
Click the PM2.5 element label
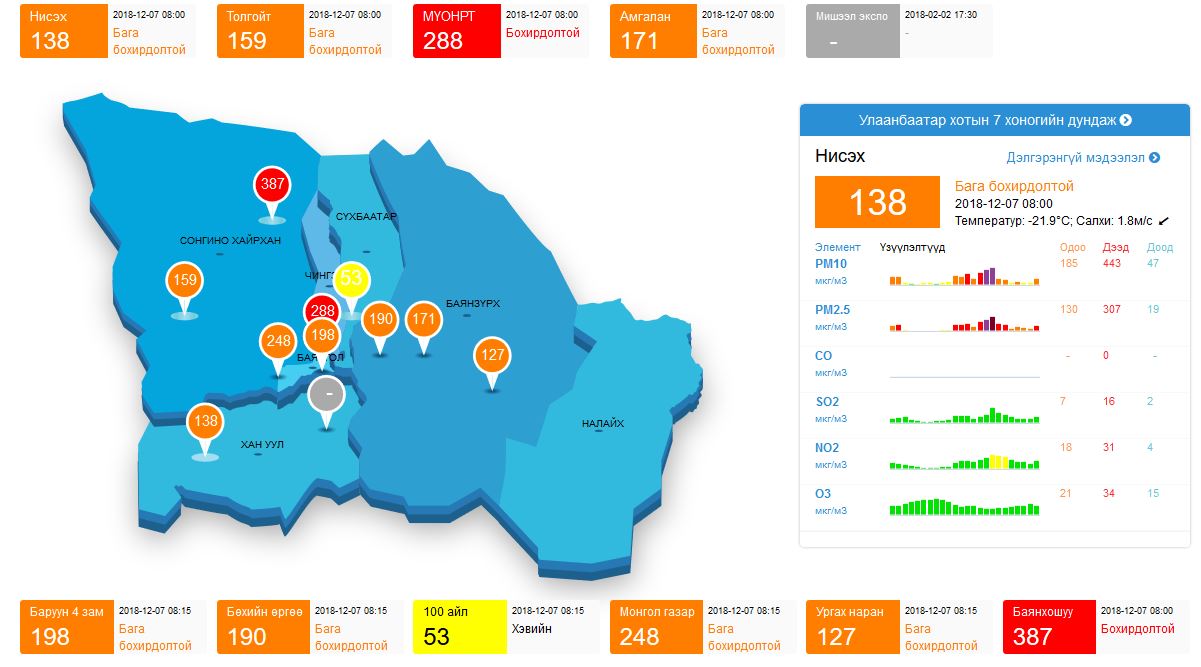(832, 310)
